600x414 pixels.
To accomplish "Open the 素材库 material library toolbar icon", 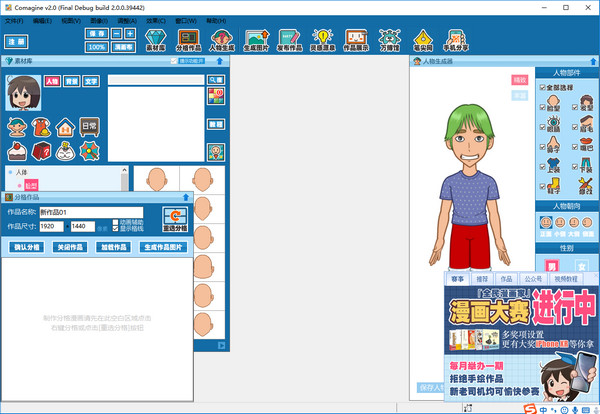I will click(155, 41).
